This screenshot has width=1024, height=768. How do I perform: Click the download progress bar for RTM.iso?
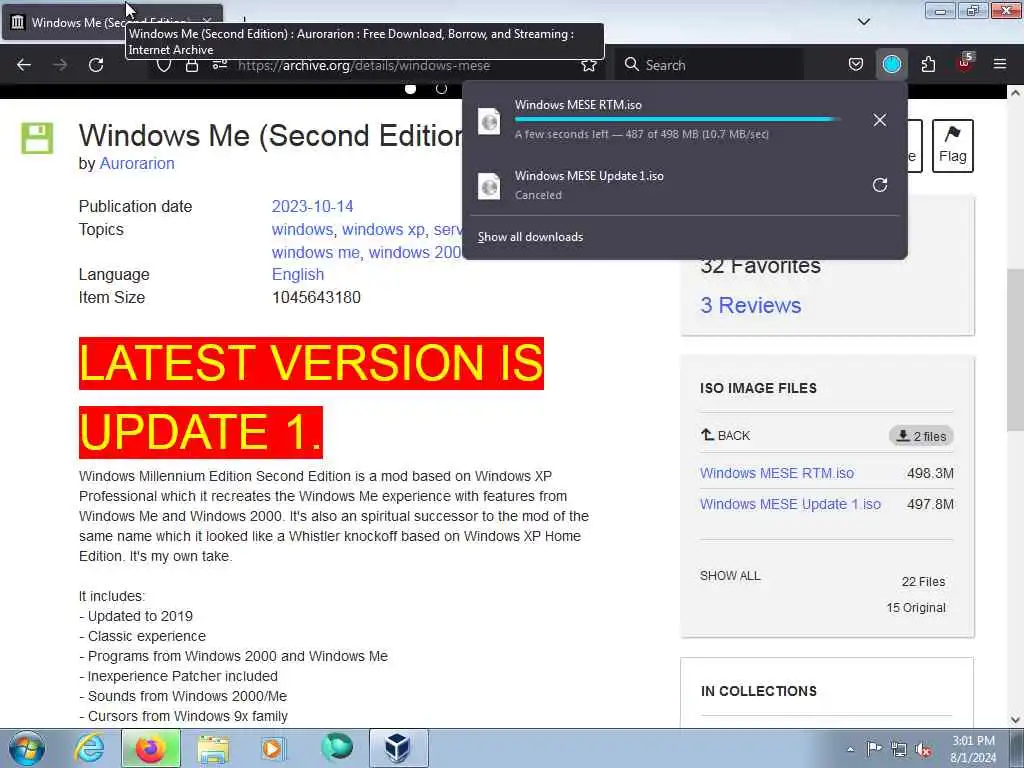[677, 120]
